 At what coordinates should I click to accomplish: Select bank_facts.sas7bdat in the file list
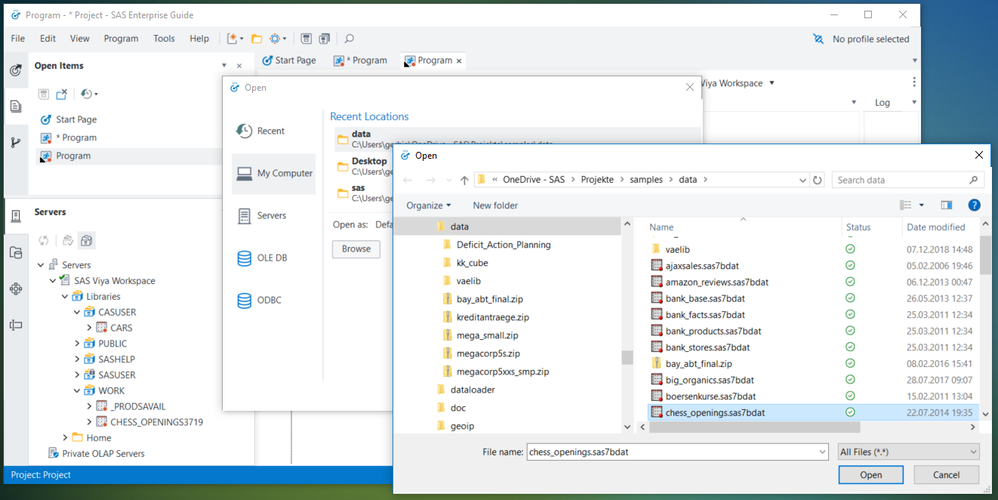(x=704, y=315)
